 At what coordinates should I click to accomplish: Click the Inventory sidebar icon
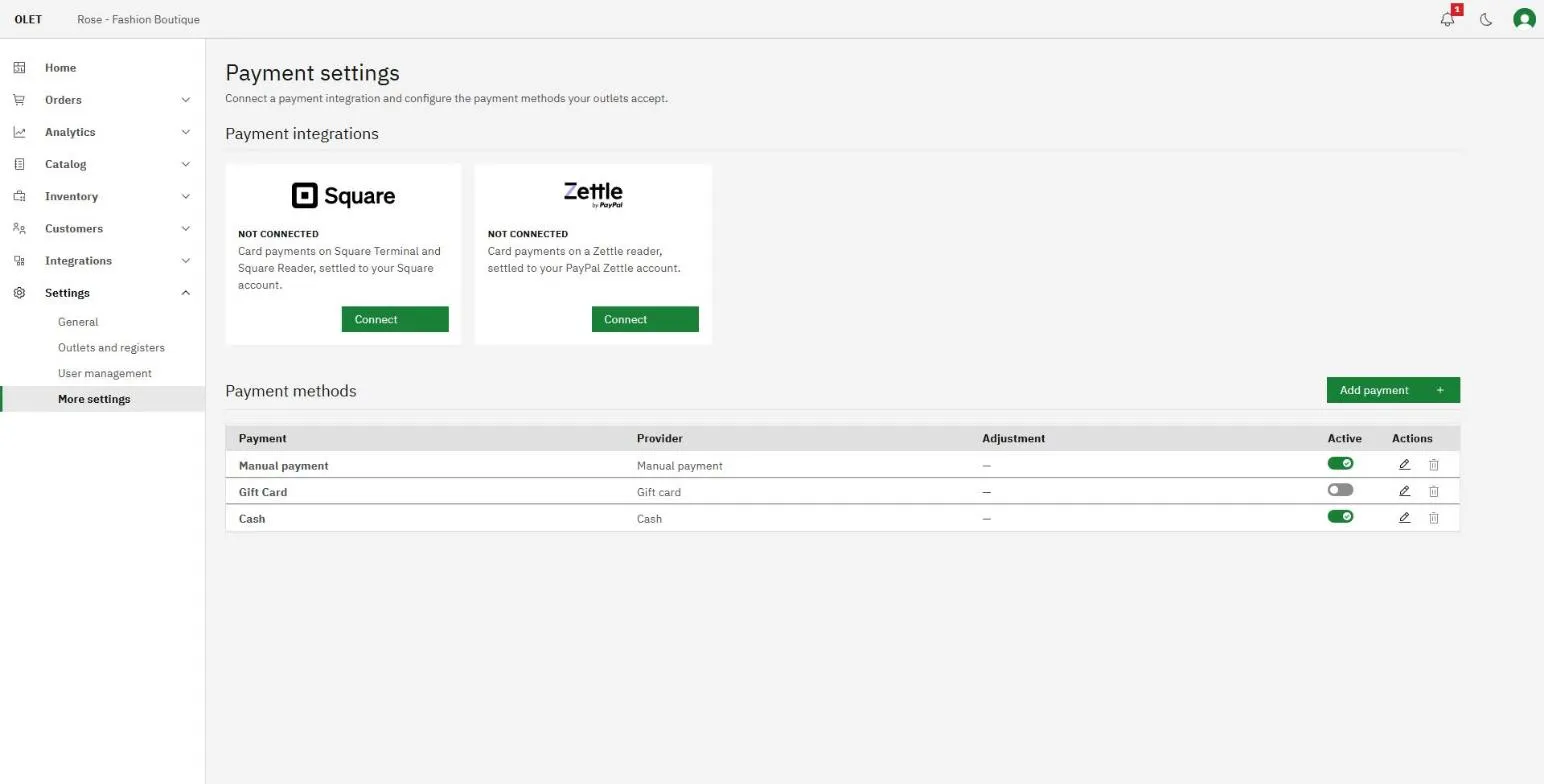[19, 196]
